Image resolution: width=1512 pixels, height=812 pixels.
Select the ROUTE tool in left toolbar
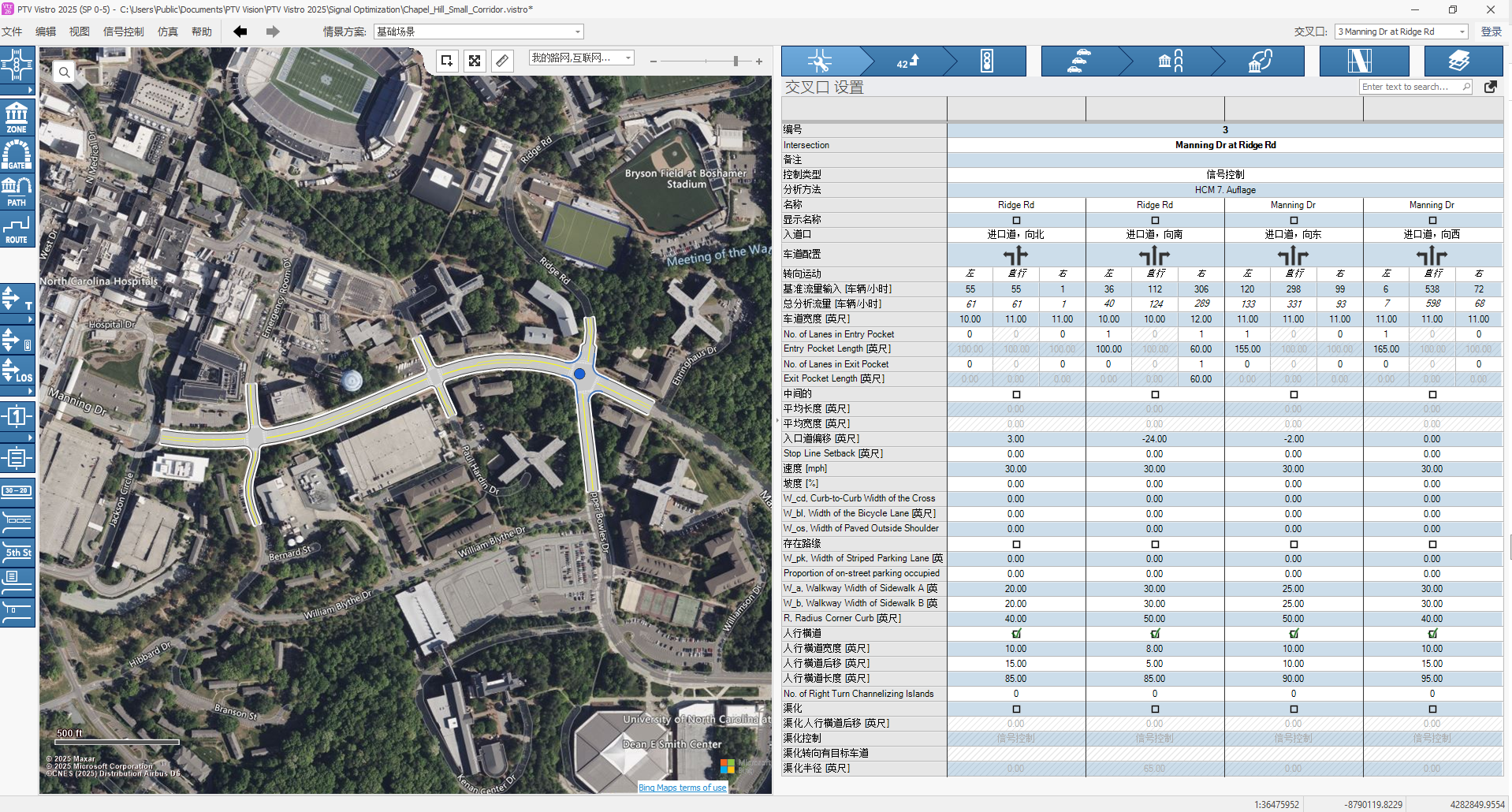click(x=17, y=229)
